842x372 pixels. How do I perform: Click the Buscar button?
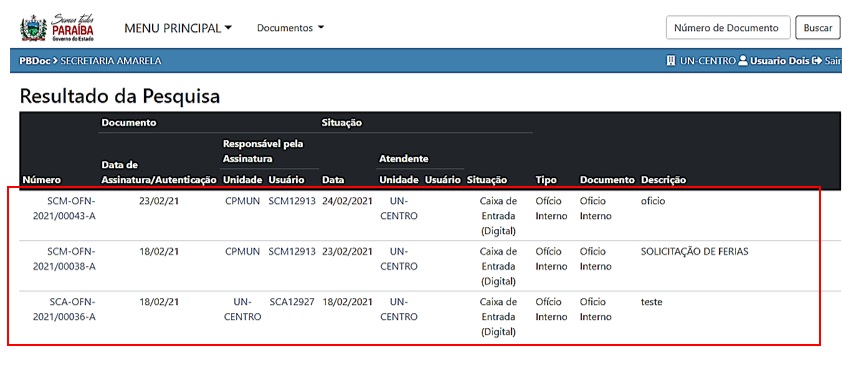tap(818, 28)
